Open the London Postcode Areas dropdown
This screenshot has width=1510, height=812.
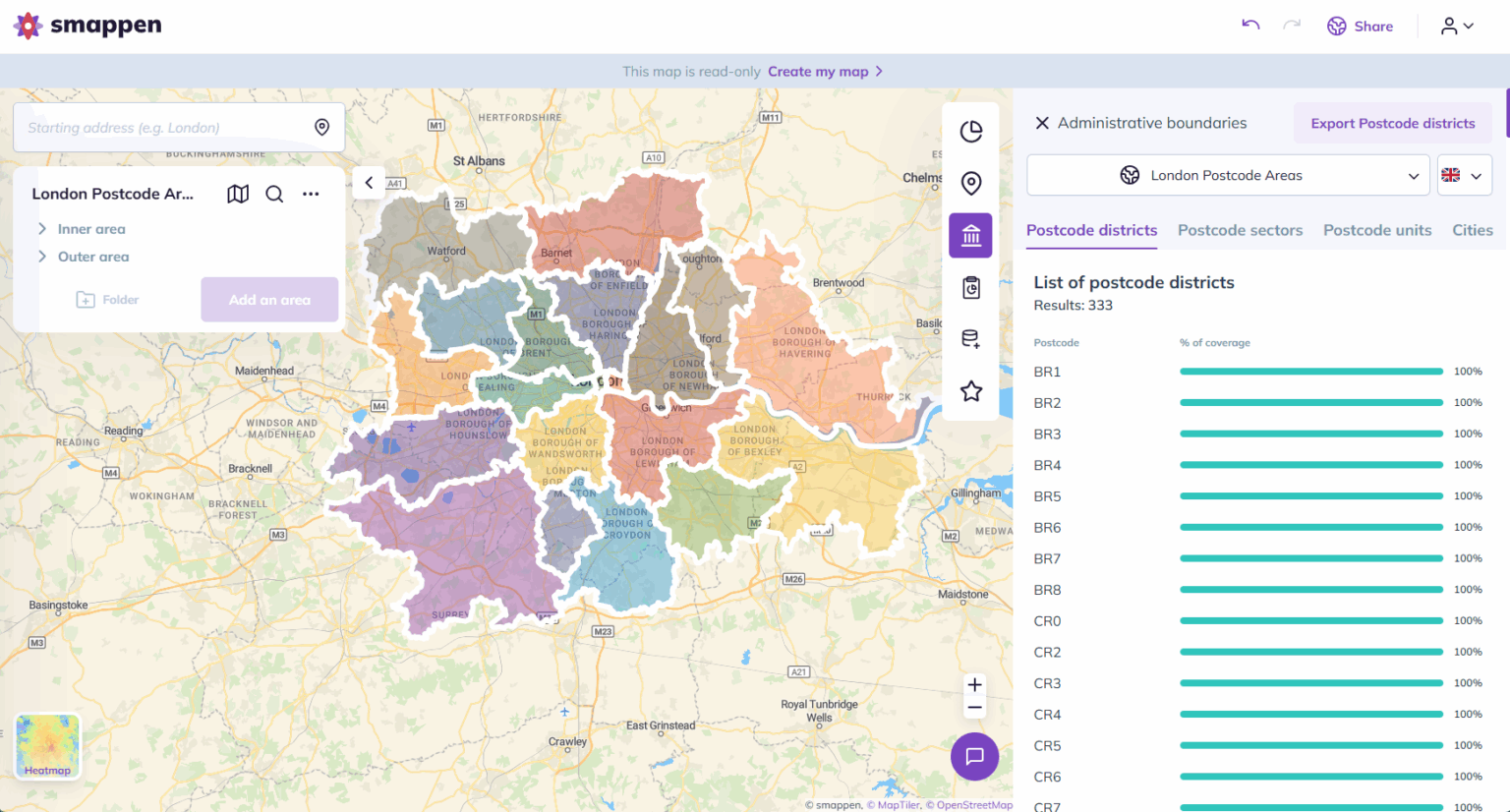[1227, 175]
